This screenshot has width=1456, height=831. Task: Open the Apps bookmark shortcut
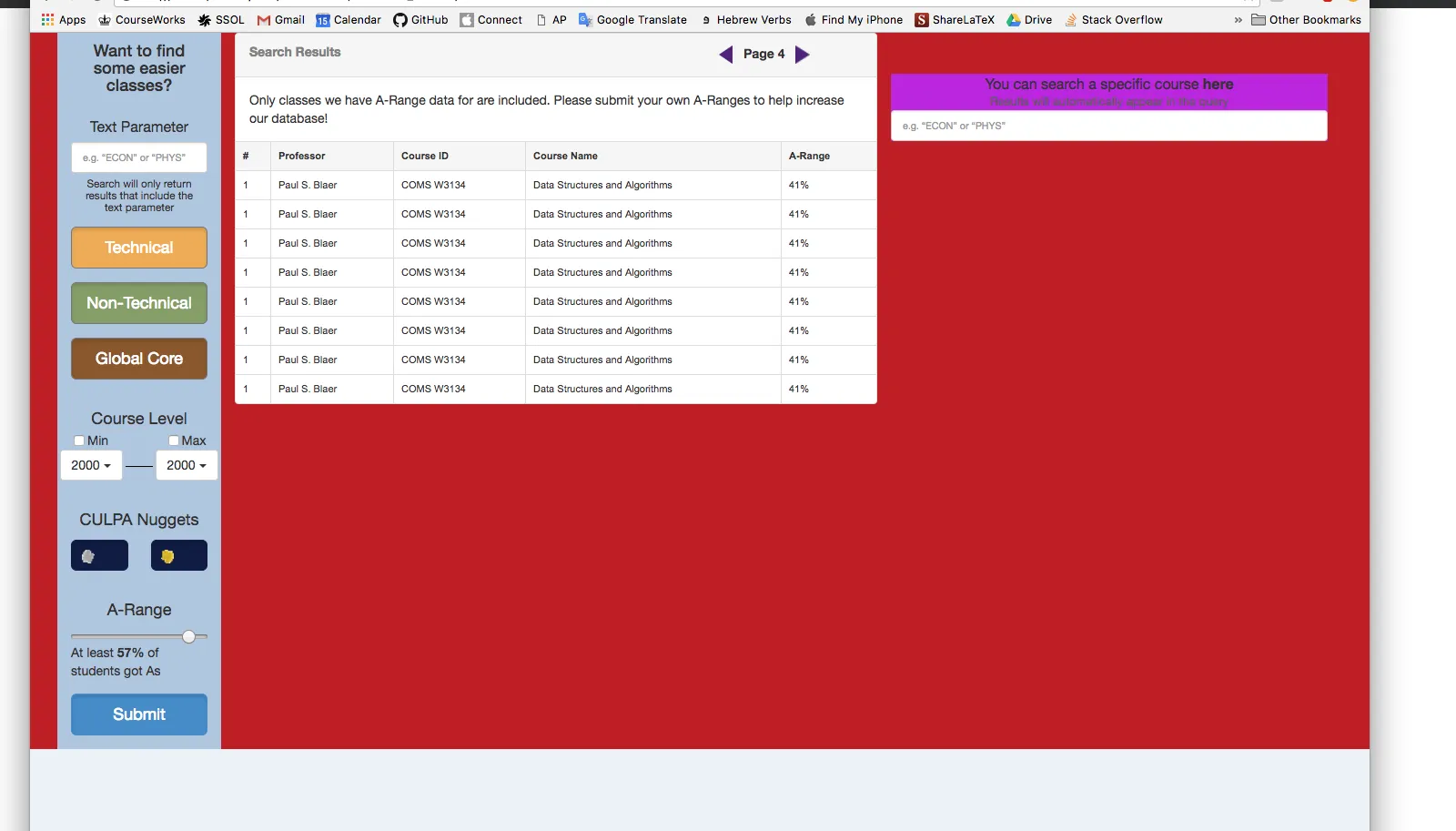(x=64, y=19)
